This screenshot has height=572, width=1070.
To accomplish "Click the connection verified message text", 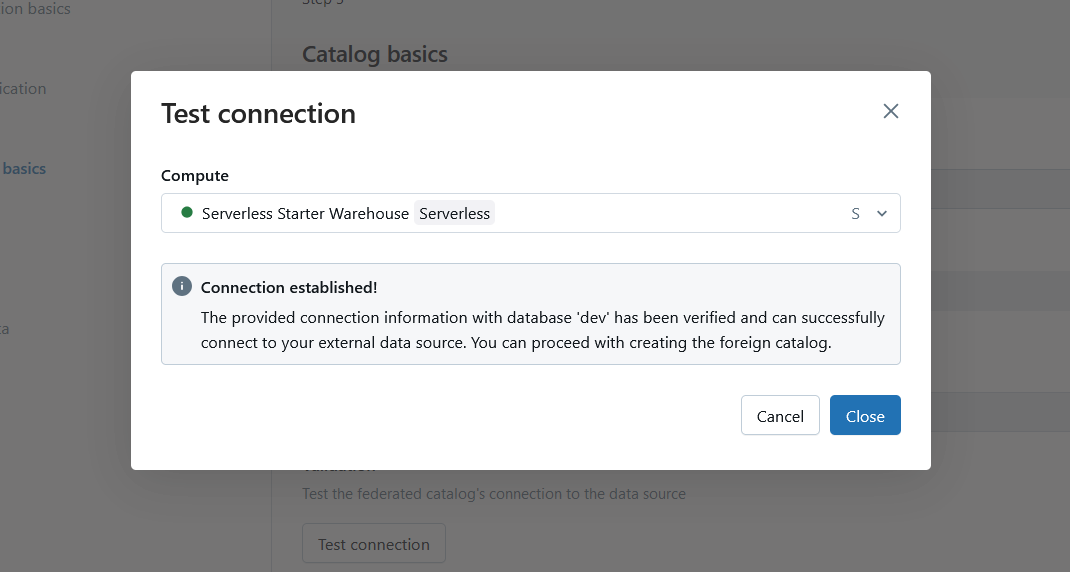I will pyautogui.click(x=542, y=330).
